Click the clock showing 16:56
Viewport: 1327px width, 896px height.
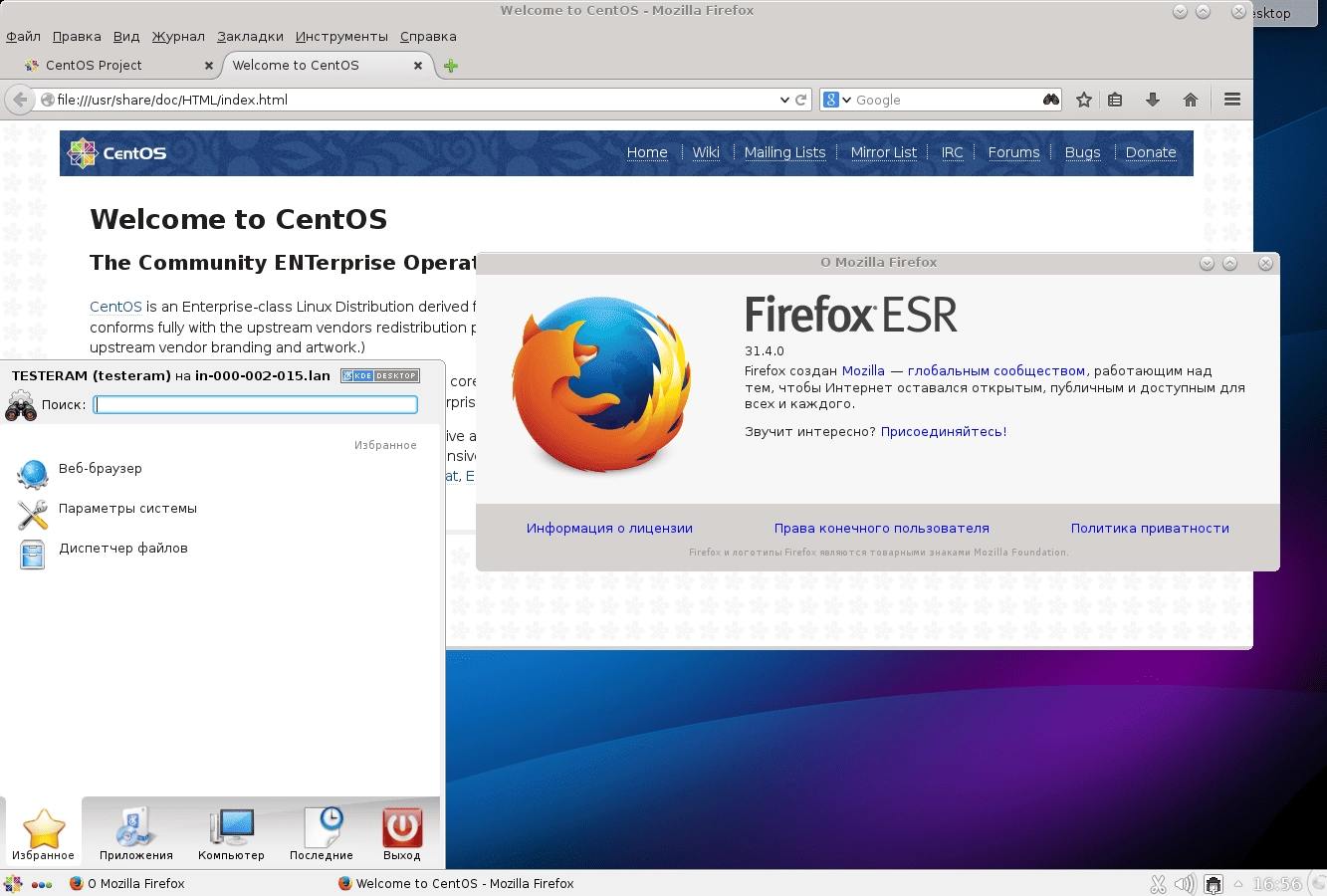tap(1276, 883)
